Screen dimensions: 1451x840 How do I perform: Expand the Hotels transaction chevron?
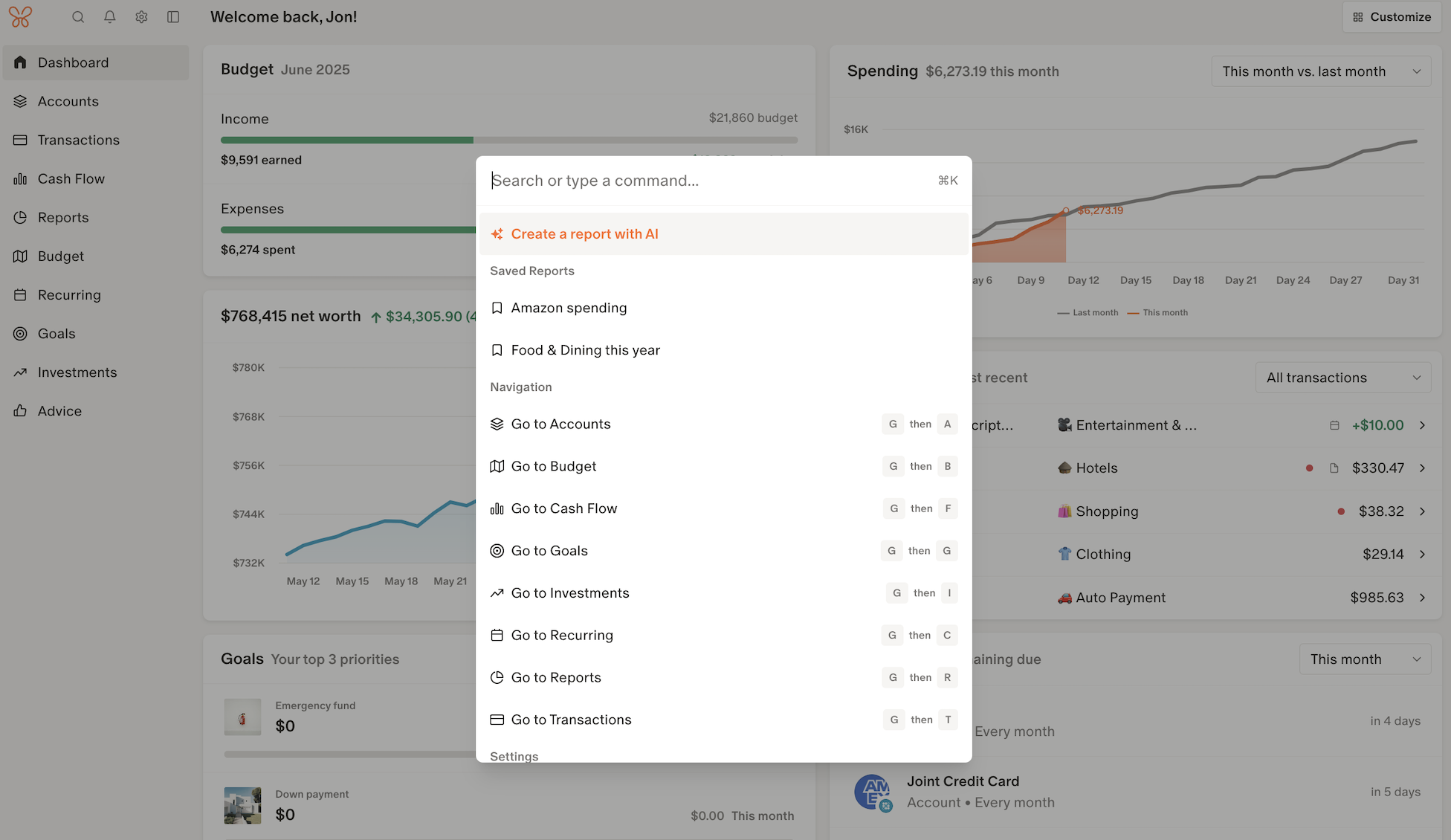[1422, 468]
